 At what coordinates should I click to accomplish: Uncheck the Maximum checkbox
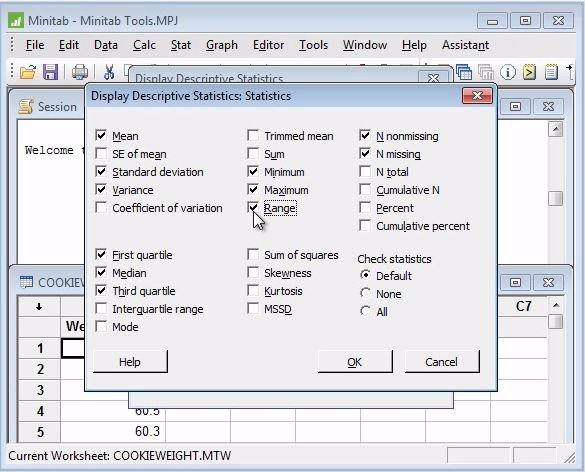[x=253, y=189]
